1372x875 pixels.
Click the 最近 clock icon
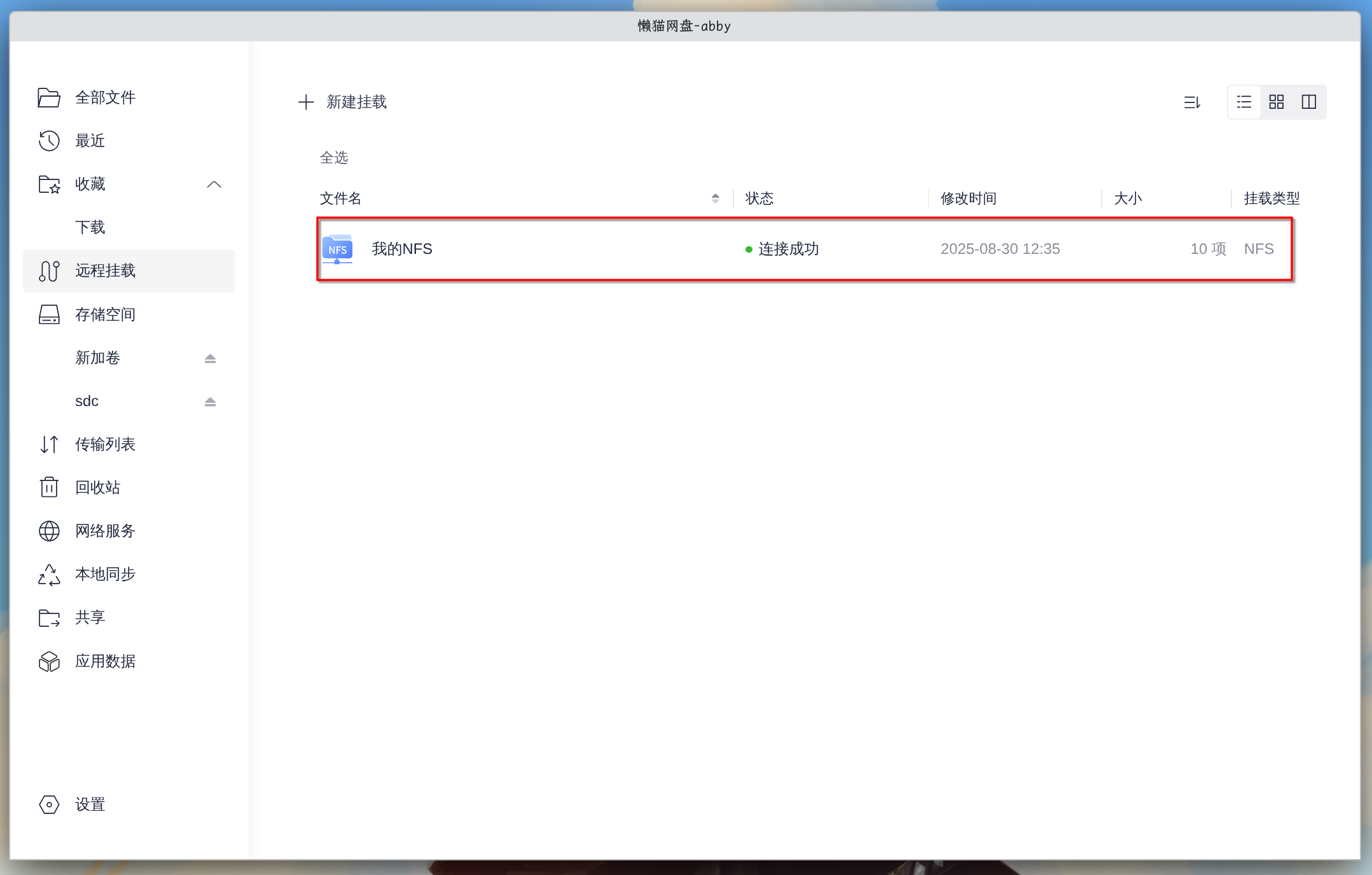(49, 141)
